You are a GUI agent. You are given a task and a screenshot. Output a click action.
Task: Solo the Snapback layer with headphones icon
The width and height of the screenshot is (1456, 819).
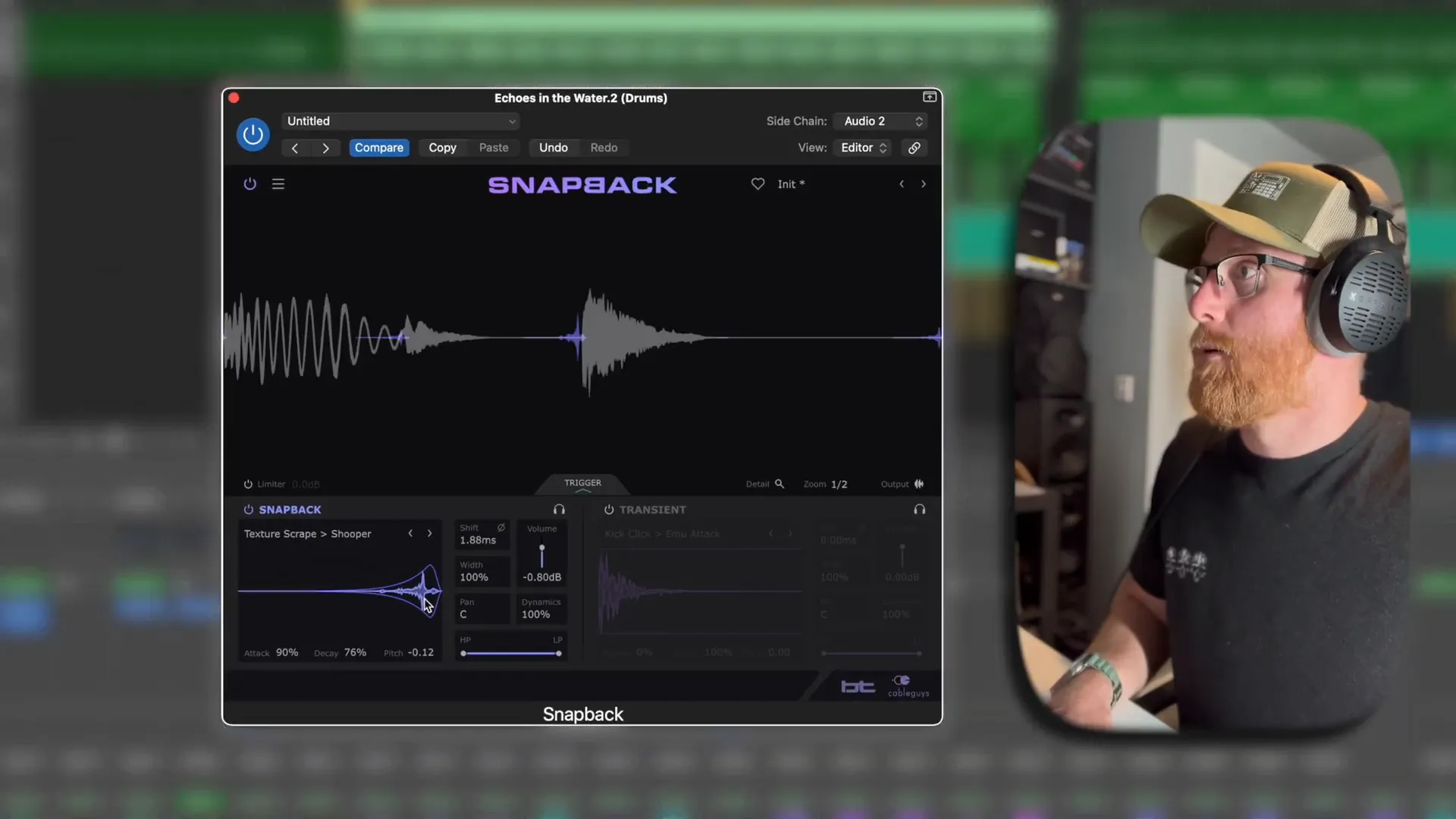[559, 510]
